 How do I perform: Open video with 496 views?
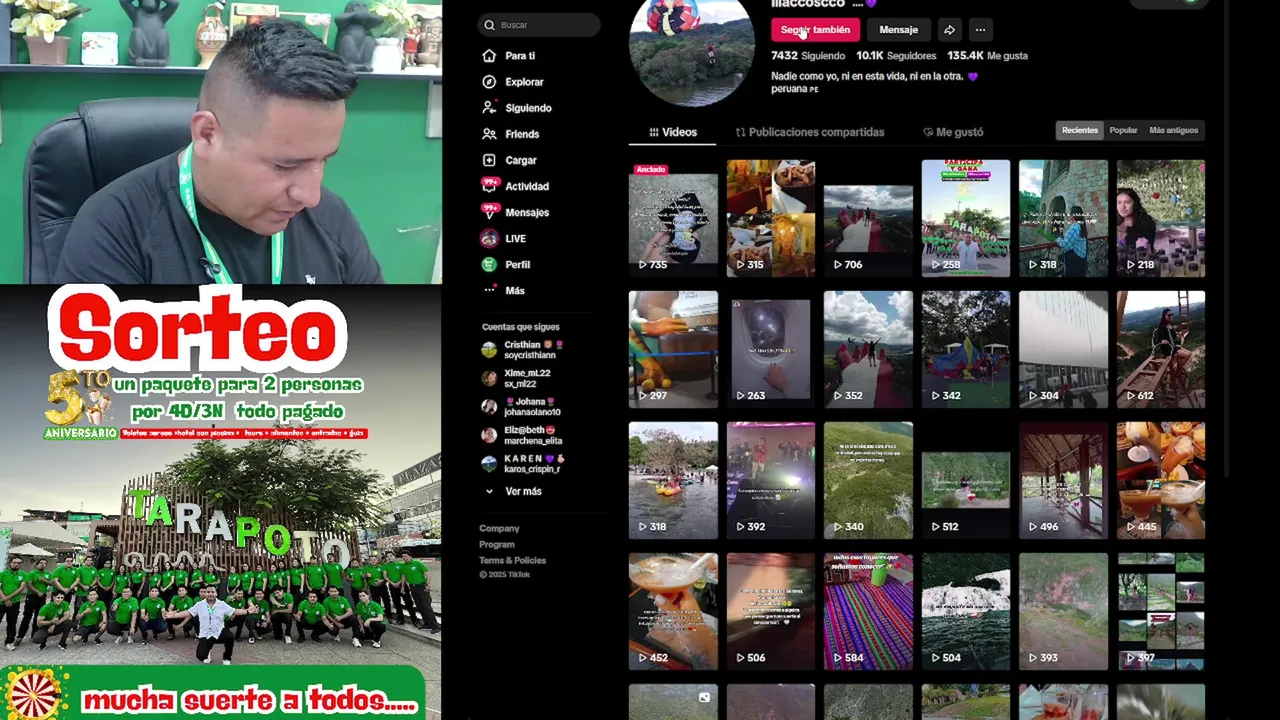click(x=1063, y=480)
